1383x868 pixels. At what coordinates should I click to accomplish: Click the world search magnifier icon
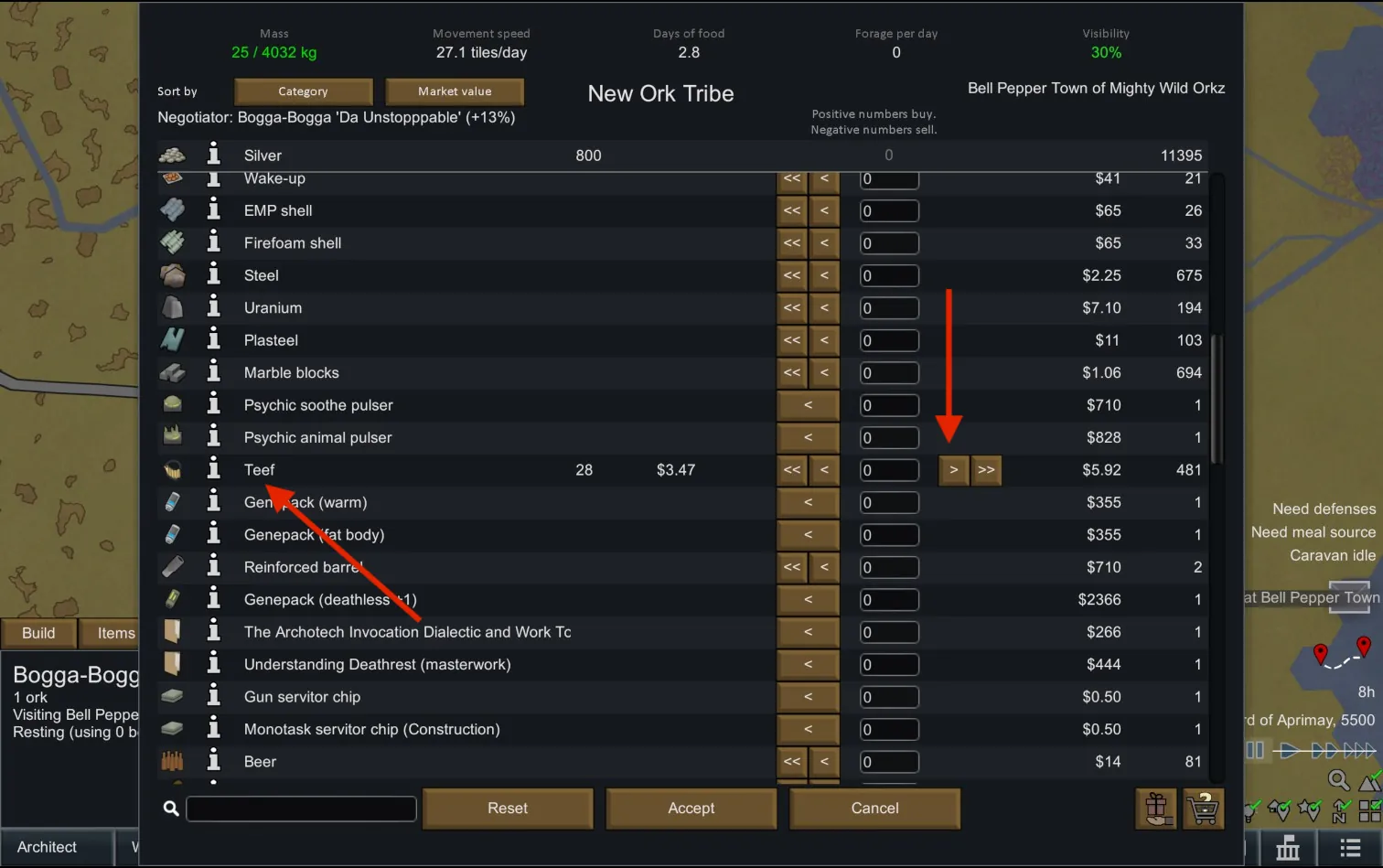(x=1338, y=780)
